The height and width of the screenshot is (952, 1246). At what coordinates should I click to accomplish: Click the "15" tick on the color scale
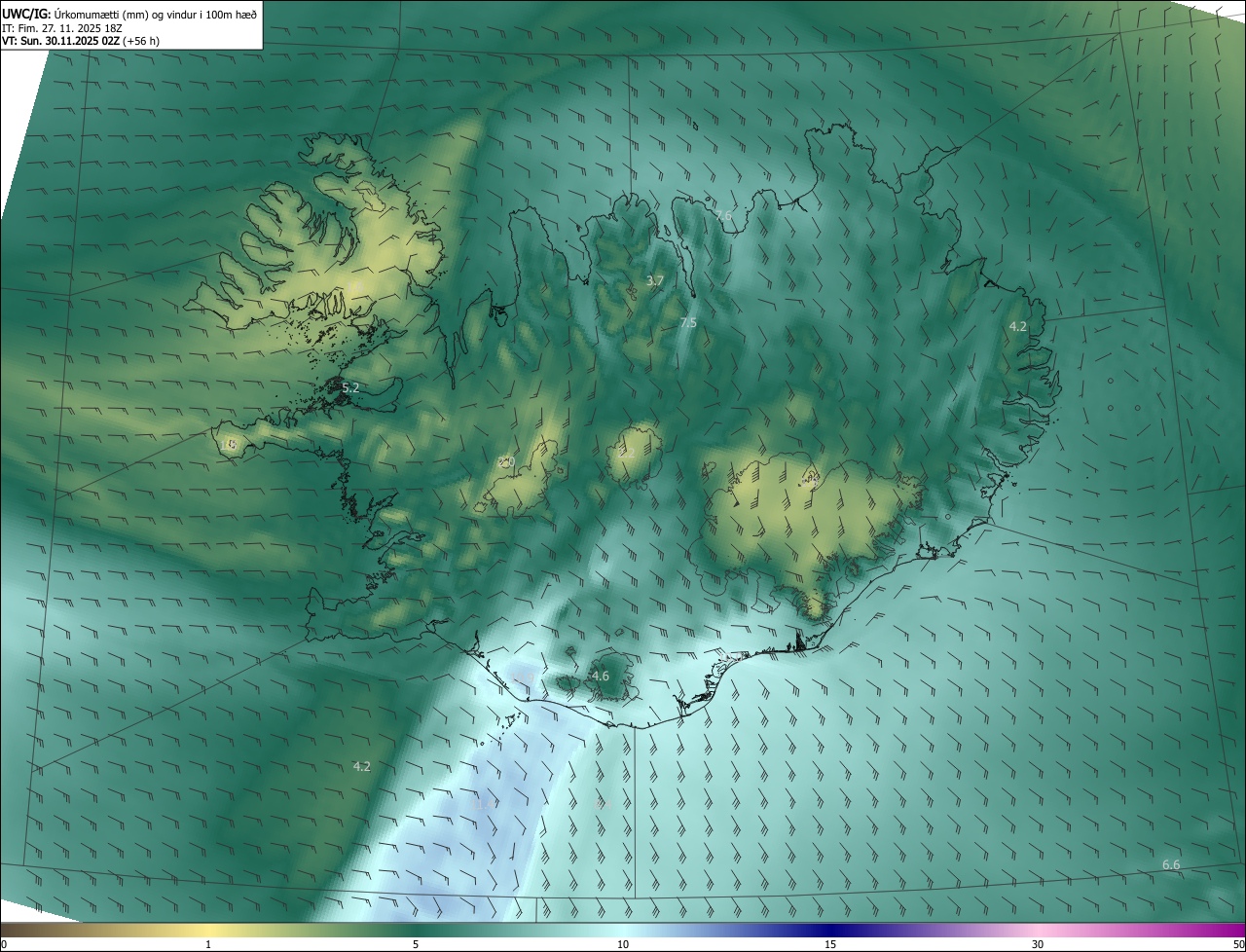pos(830,944)
